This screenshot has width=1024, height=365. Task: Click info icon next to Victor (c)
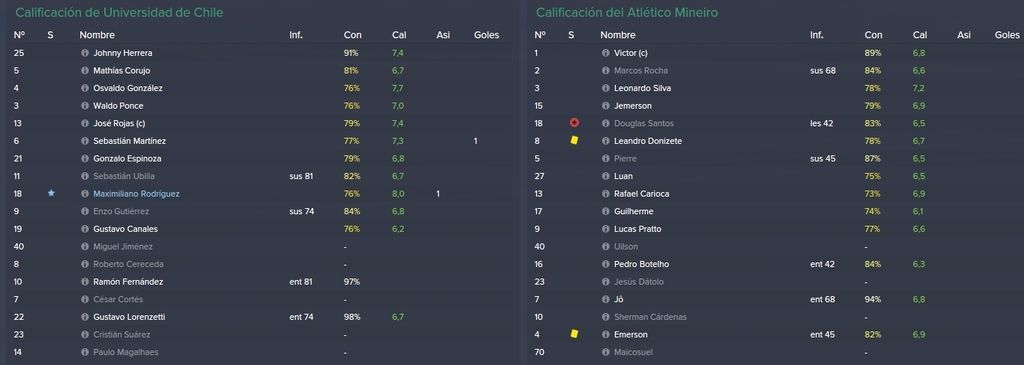(x=605, y=53)
